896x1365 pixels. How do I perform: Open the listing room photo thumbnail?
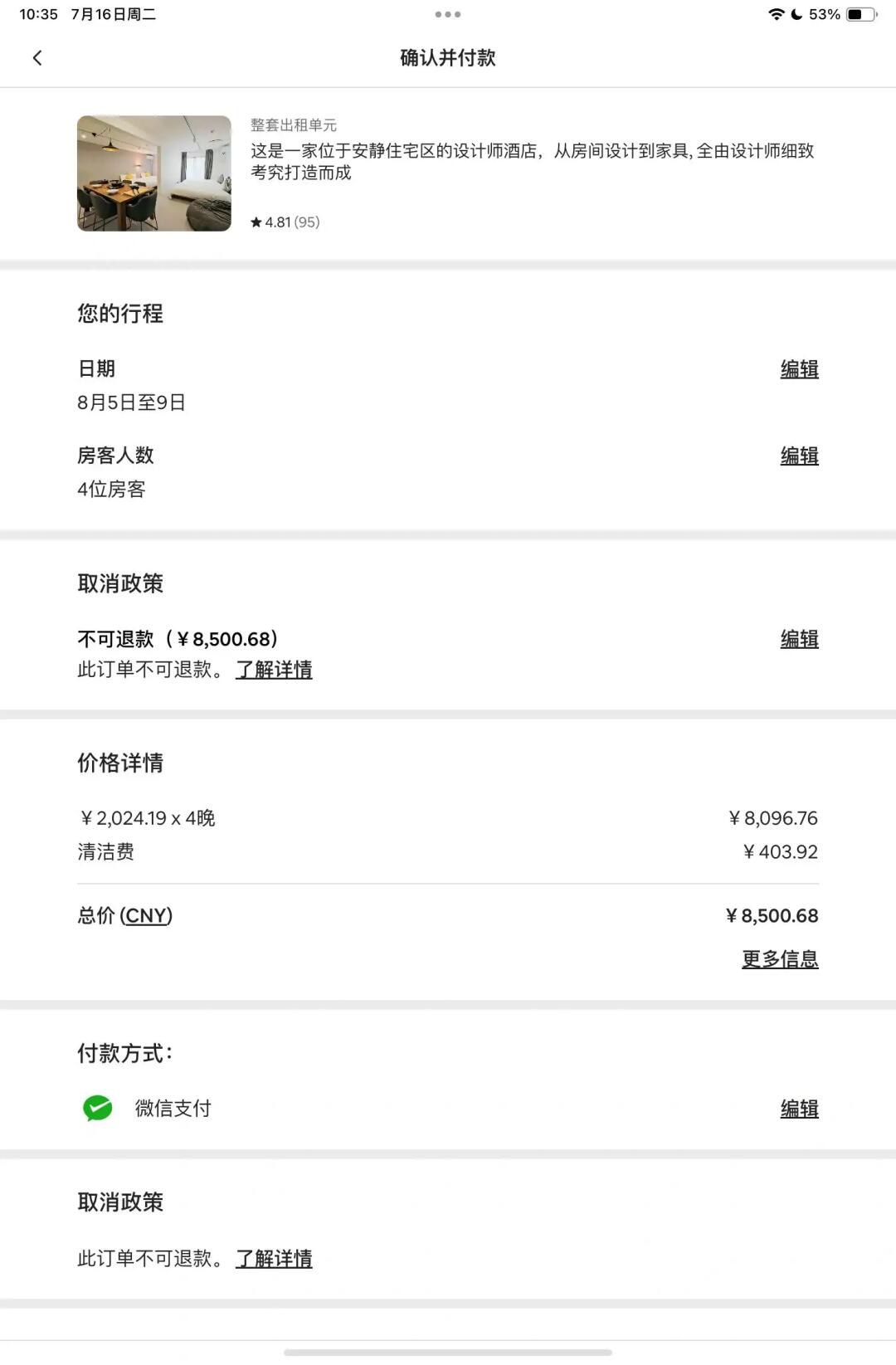tap(154, 173)
